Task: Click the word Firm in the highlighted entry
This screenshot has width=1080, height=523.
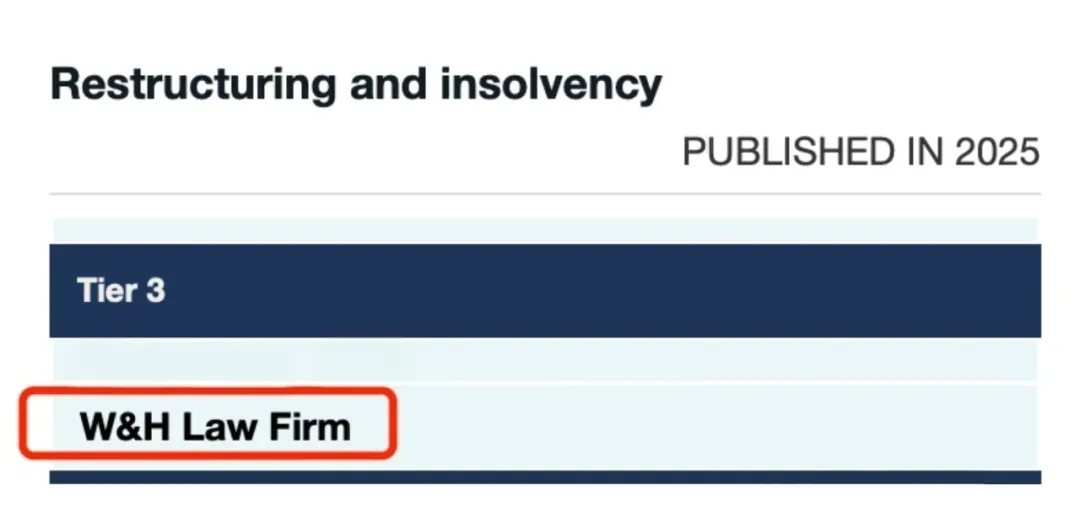Action: coord(310,427)
